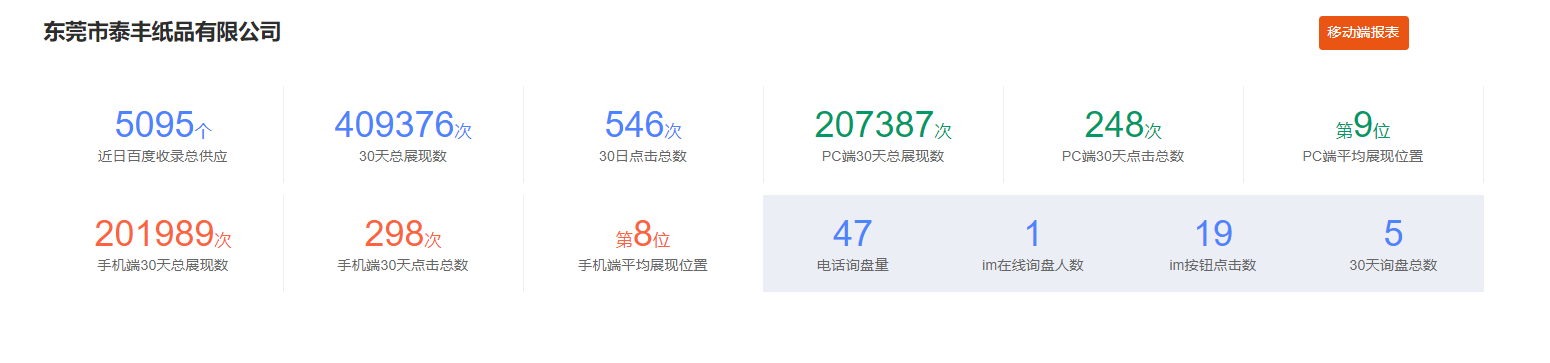Select the 电话询盘量 label text
Screen dimensions: 1550x363
click(x=853, y=265)
